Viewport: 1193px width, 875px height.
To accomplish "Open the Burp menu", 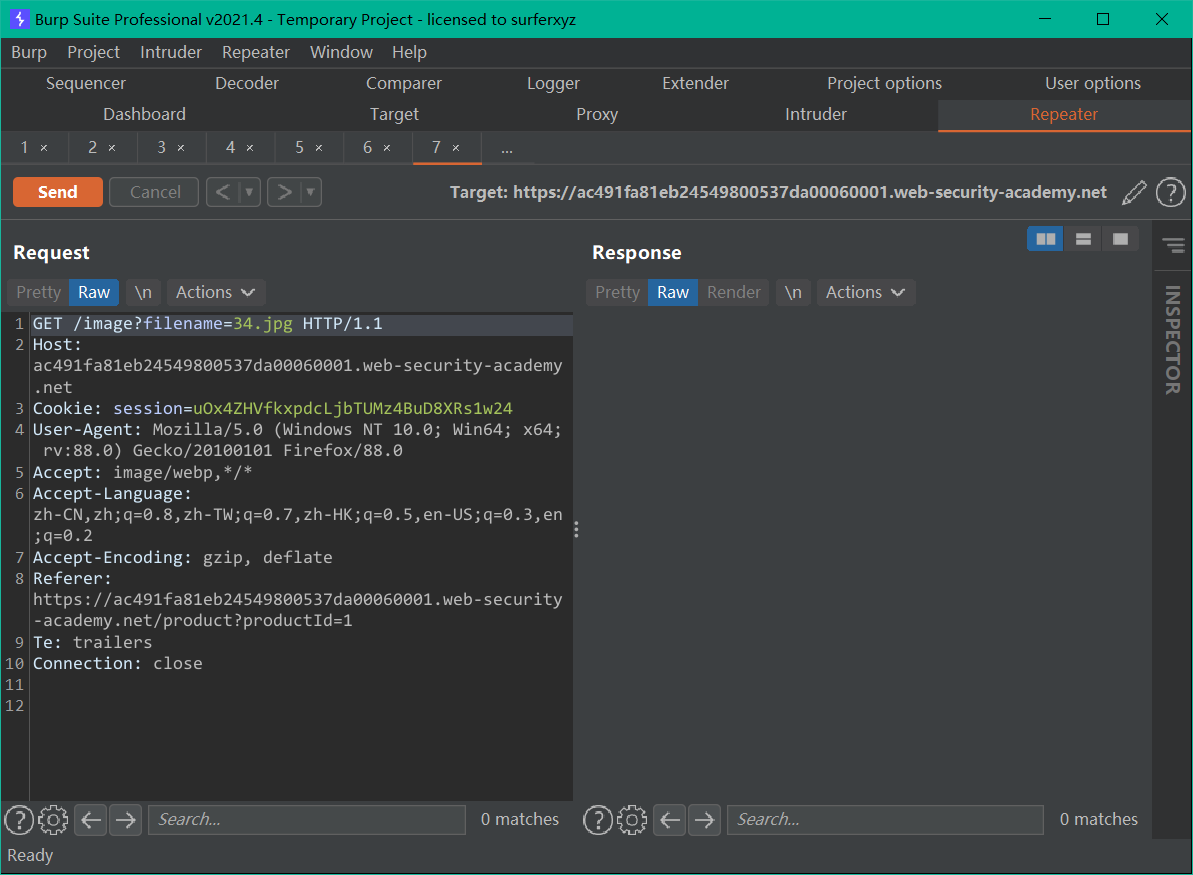I will click(29, 52).
